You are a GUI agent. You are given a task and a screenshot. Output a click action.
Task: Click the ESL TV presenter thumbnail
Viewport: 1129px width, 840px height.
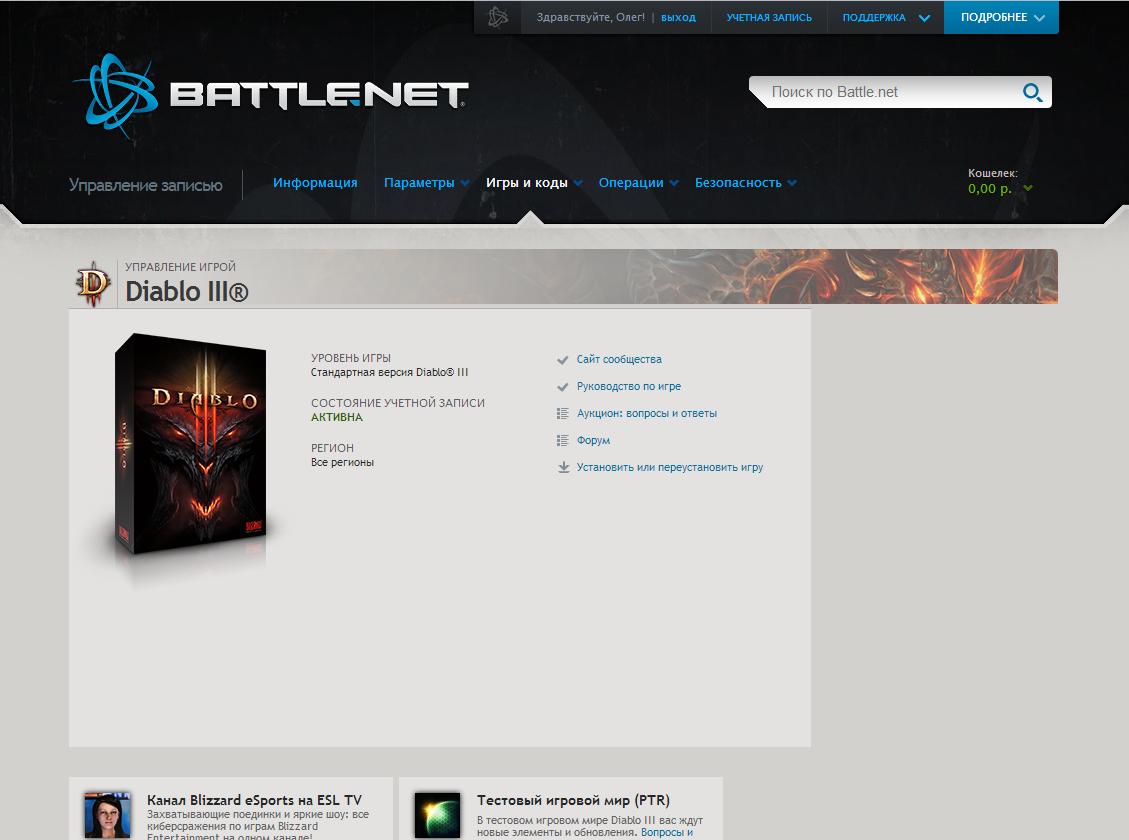[x=108, y=815]
